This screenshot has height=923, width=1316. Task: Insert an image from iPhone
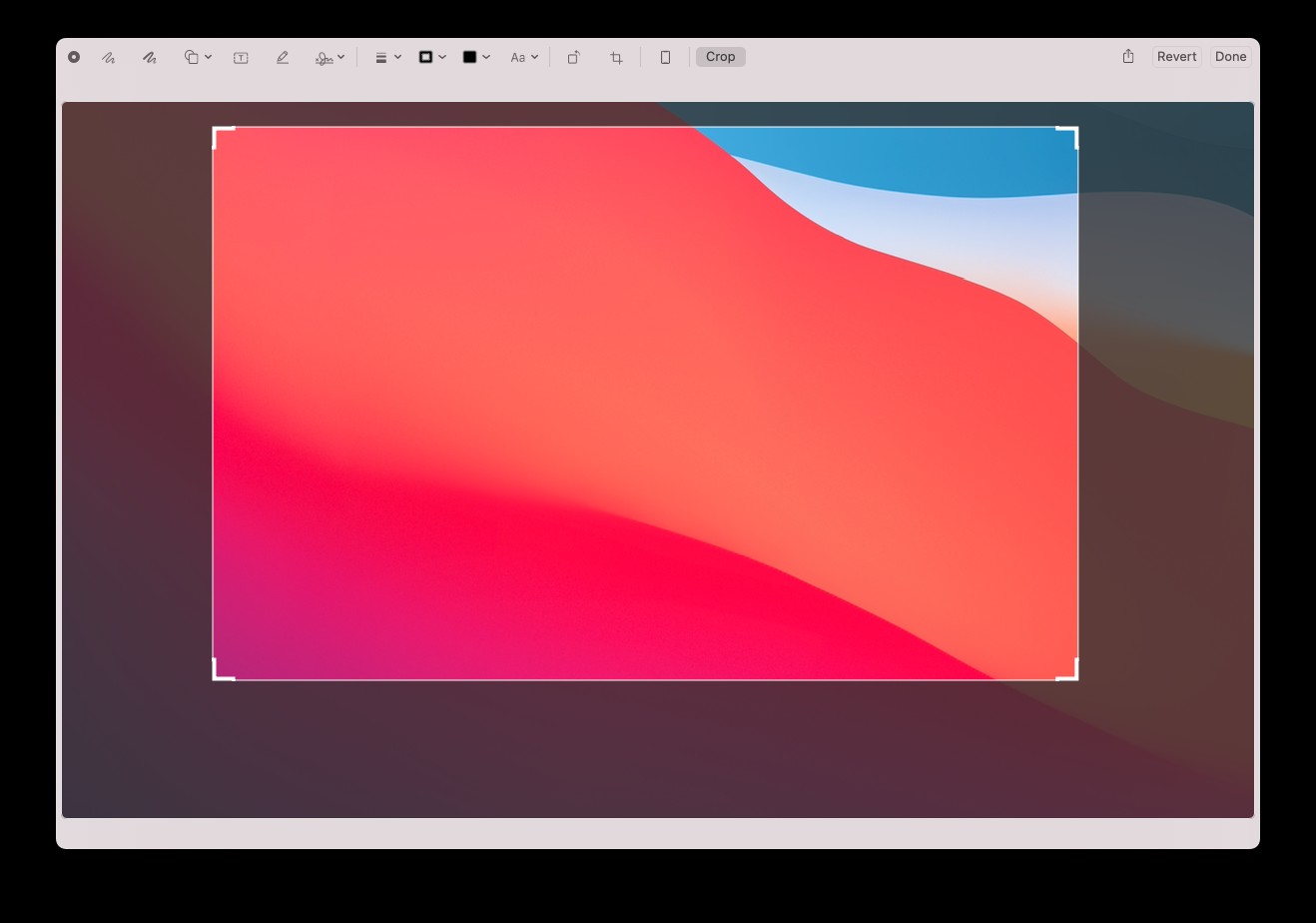coord(663,57)
